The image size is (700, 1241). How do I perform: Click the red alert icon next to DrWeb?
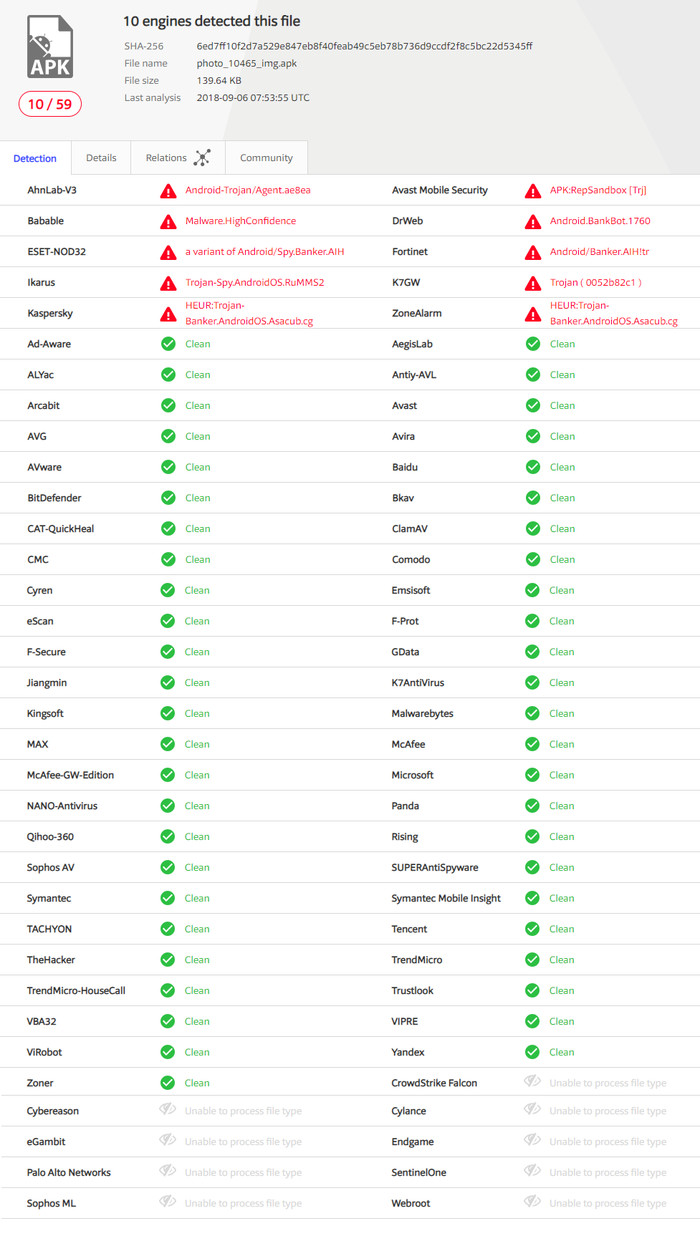tap(533, 221)
